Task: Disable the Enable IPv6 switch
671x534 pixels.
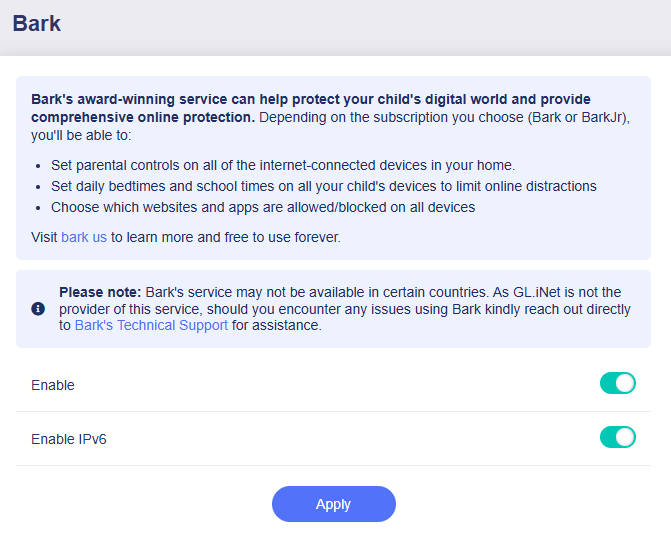Action: click(x=618, y=437)
